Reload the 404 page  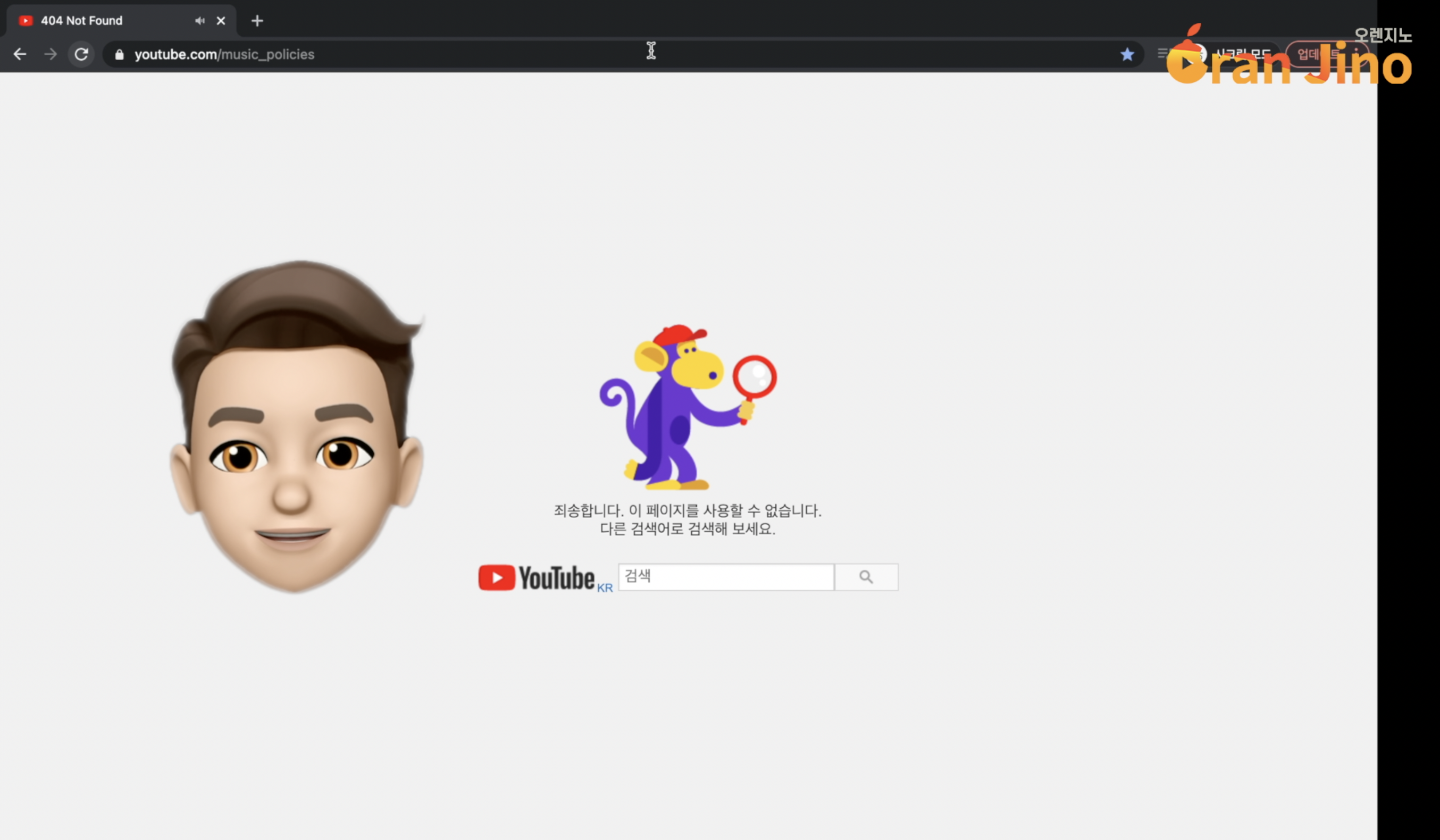click(x=81, y=54)
